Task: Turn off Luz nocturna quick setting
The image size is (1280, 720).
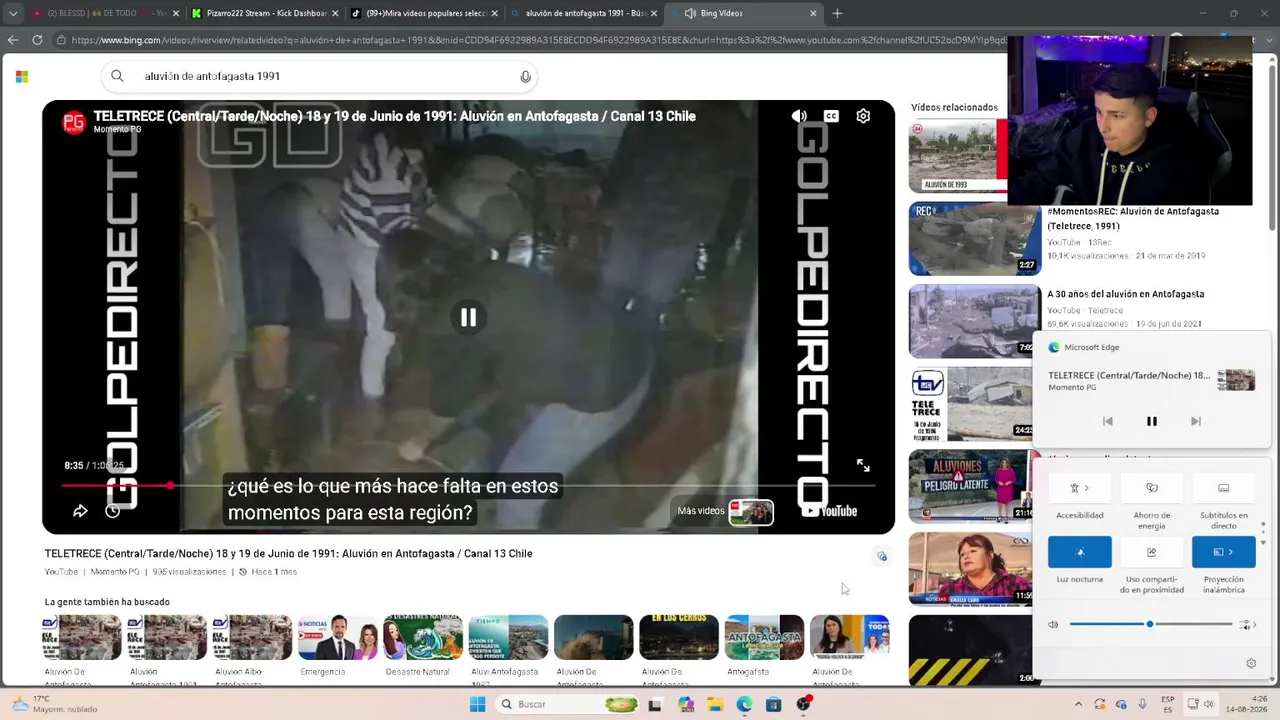Action: (1080, 552)
